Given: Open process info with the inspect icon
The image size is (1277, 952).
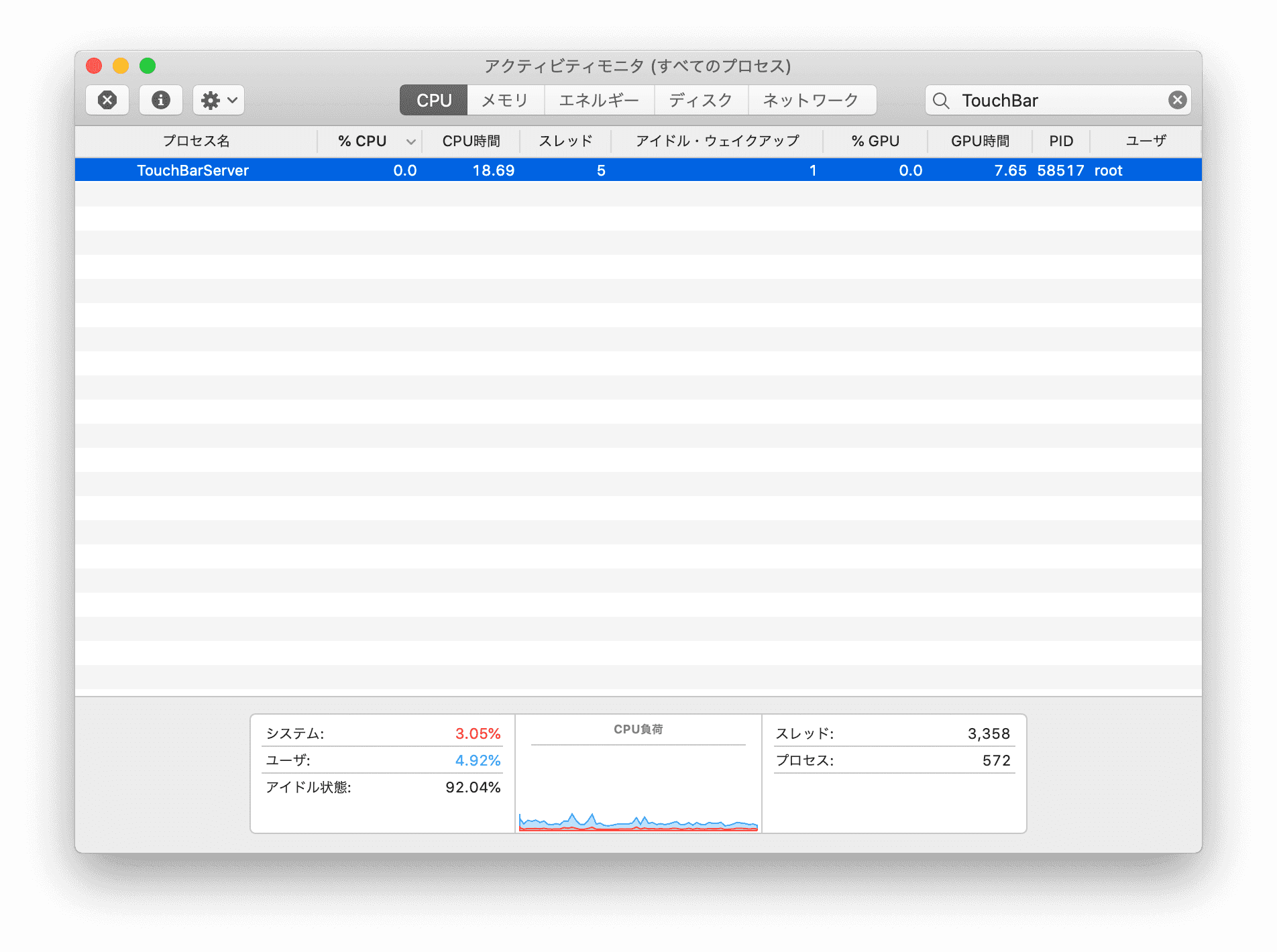Looking at the screenshot, I should click(160, 101).
